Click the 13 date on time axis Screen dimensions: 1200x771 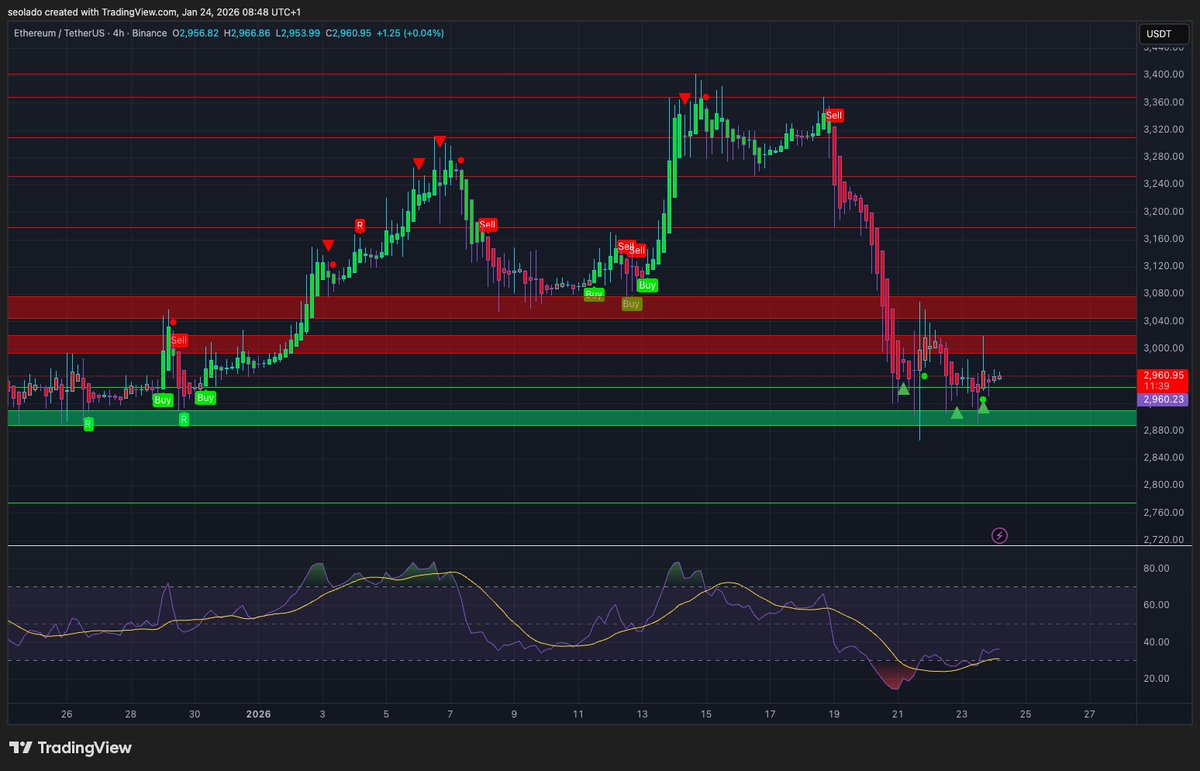(x=642, y=714)
